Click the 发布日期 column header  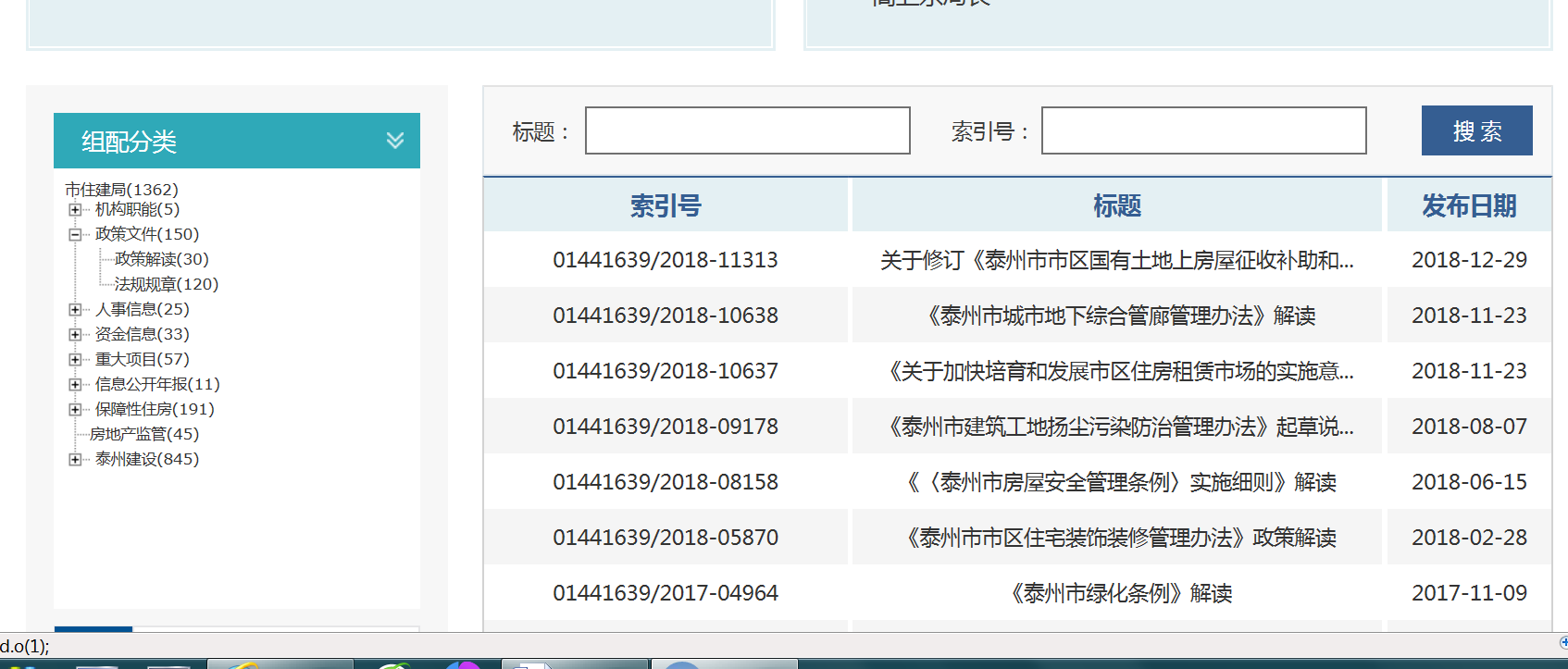point(1468,205)
